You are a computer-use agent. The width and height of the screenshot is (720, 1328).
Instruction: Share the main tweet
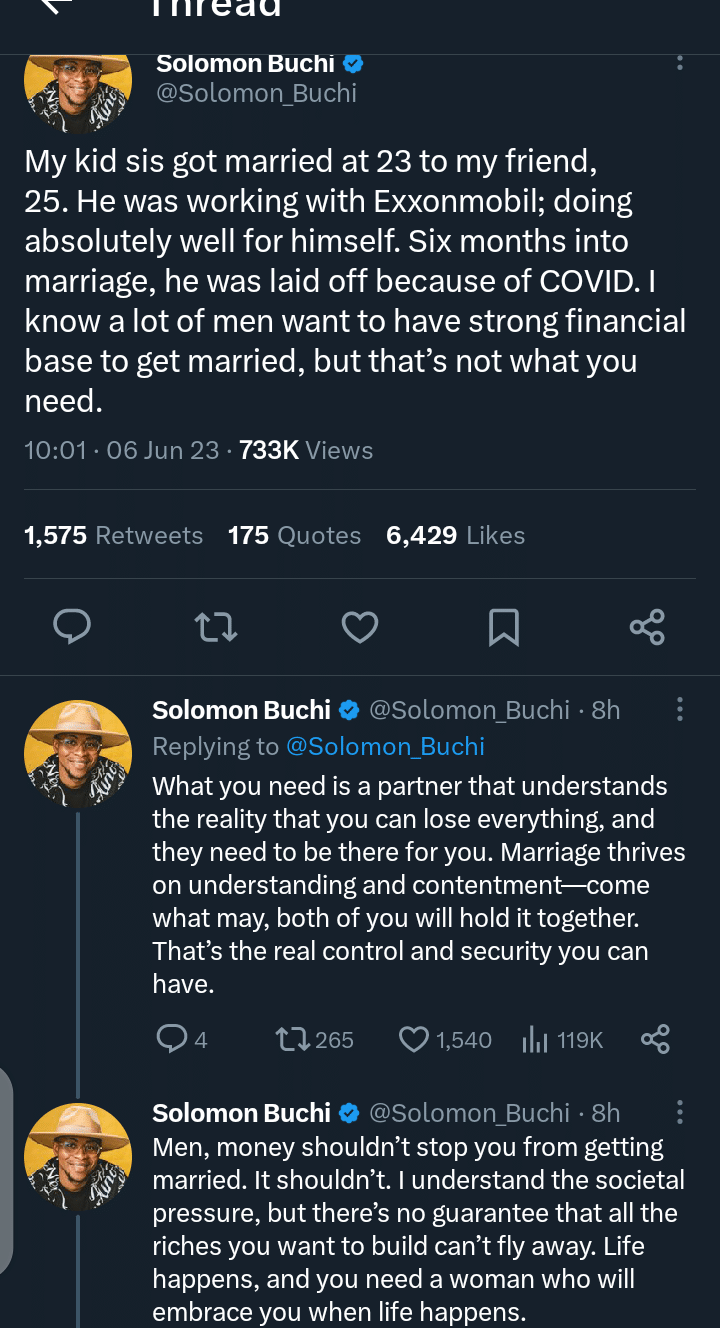[x=647, y=627]
